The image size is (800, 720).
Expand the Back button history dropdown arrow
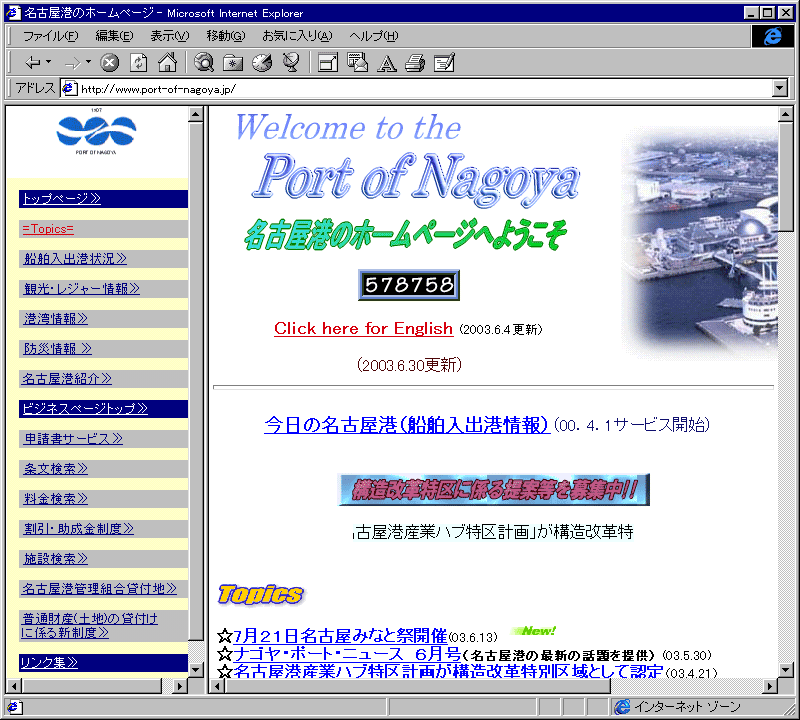[x=49, y=62]
